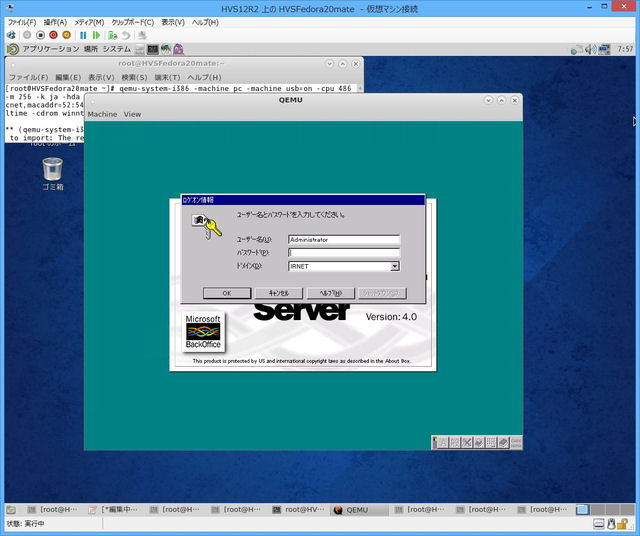
Task: Click the mouse status icon in Hyper-V status bar
Action: click(611, 524)
